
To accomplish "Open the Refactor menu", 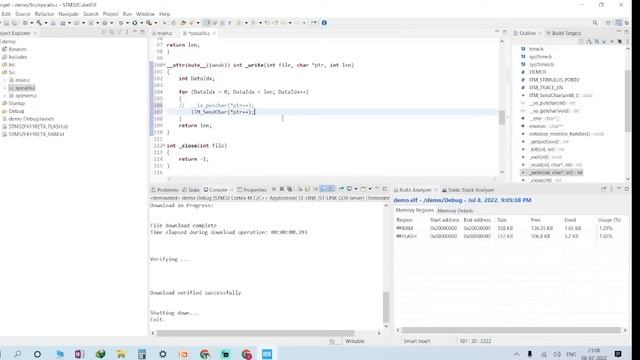I will (x=44, y=14).
